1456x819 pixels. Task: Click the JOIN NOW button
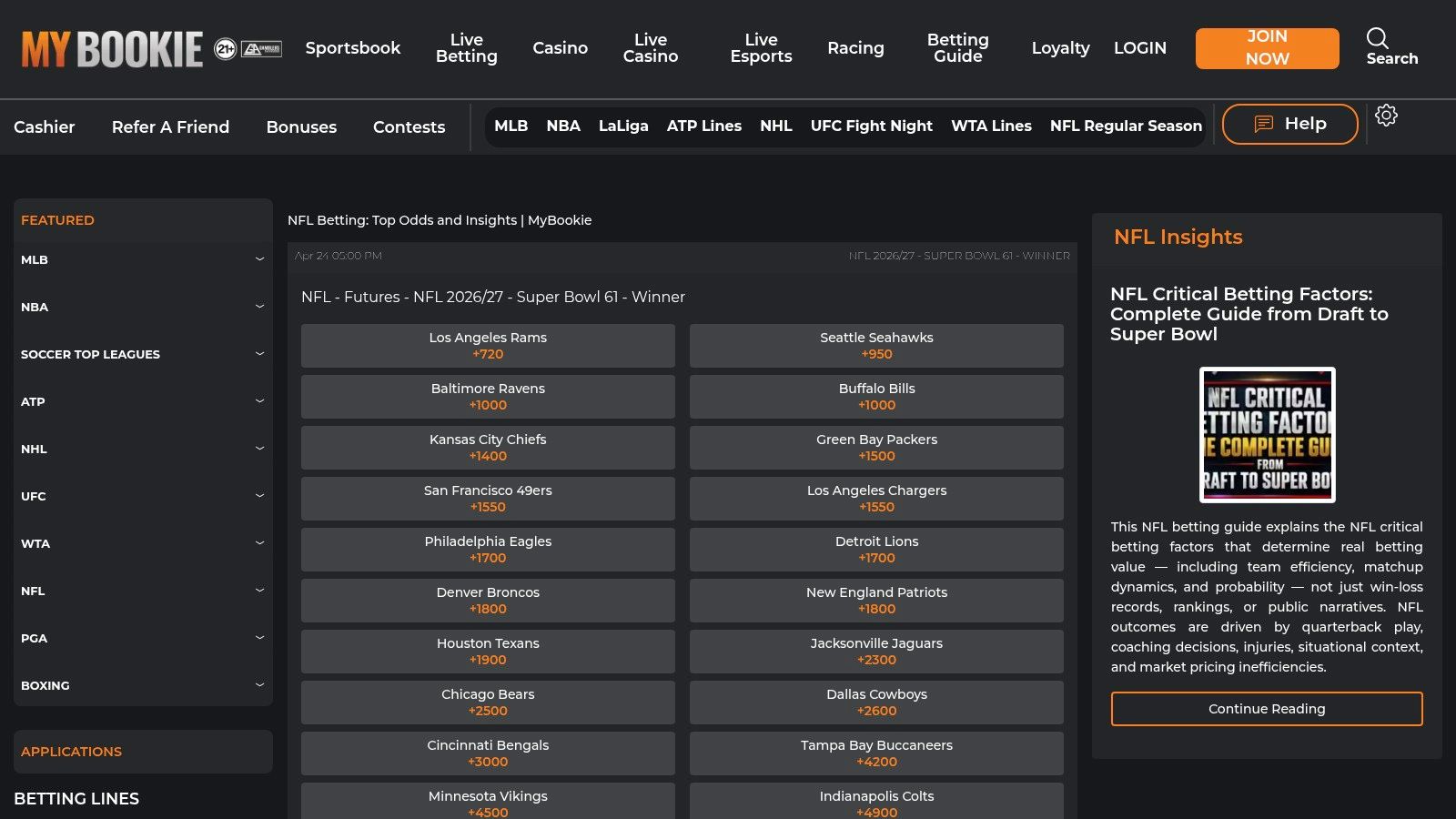coord(1267,47)
